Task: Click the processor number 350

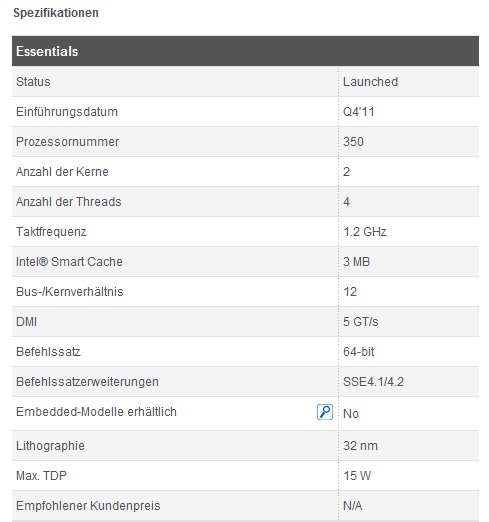Action: pos(353,142)
